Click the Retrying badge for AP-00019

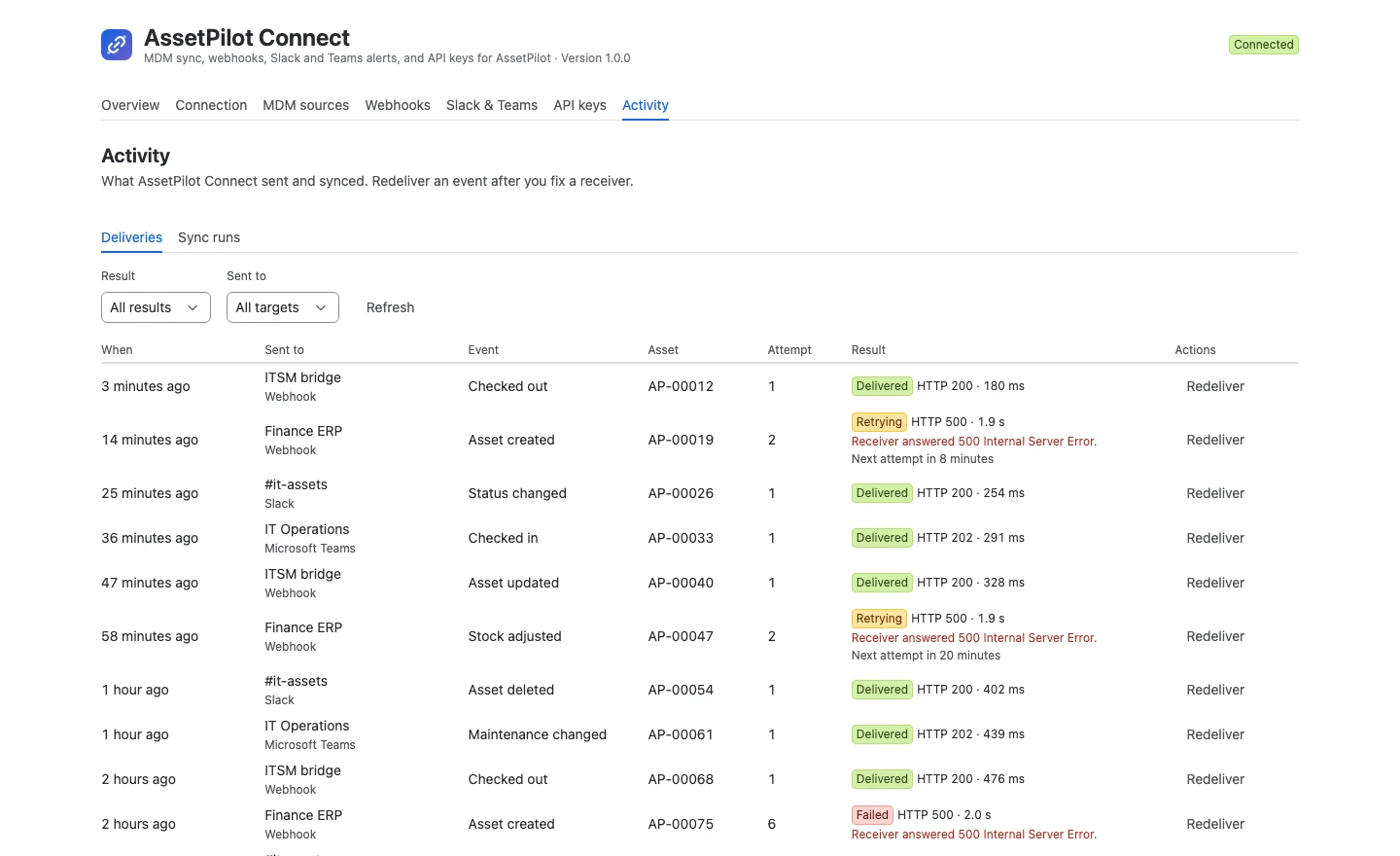879,422
